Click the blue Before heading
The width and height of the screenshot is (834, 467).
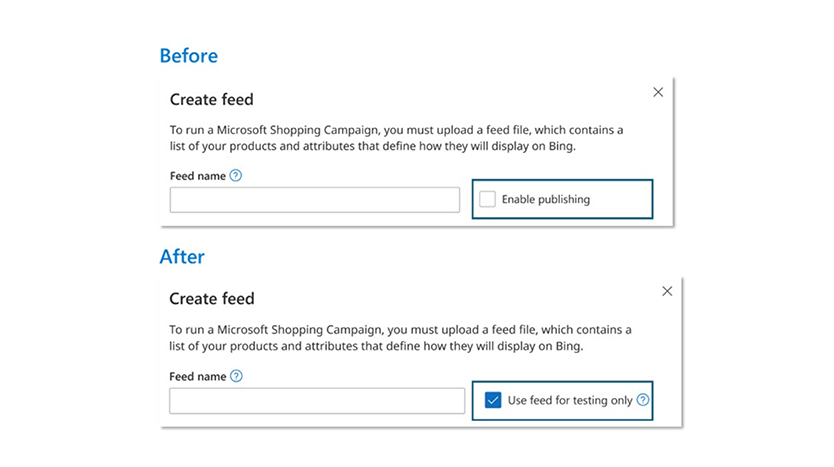pyautogui.click(x=188, y=56)
